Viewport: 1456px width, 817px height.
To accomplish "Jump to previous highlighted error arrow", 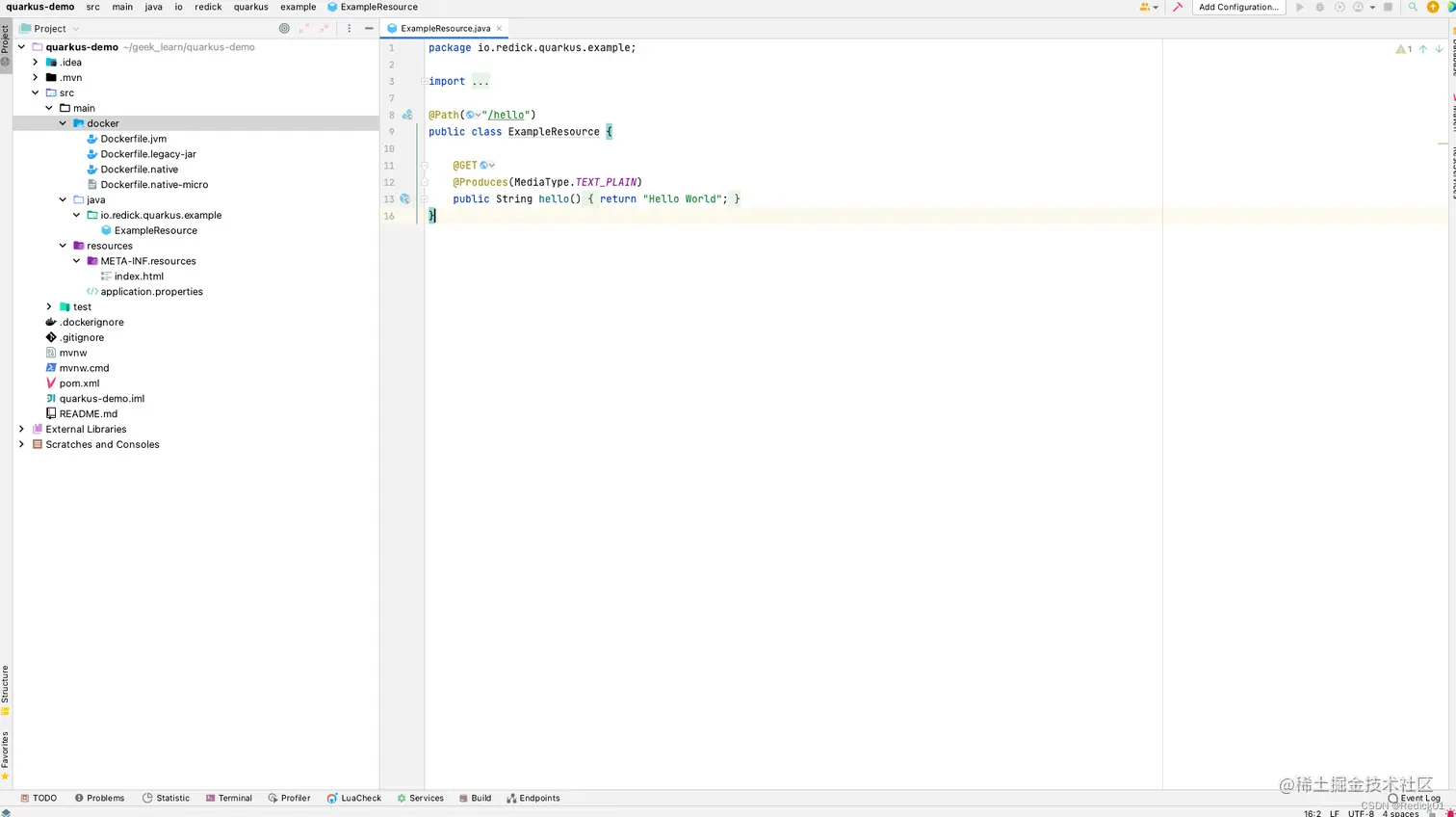I will (x=1422, y=48).
